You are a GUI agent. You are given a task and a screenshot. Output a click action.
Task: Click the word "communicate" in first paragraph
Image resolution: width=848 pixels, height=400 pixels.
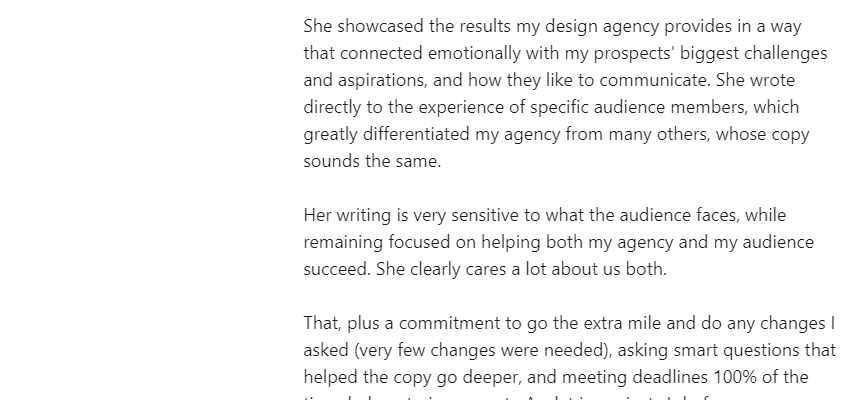654,80
